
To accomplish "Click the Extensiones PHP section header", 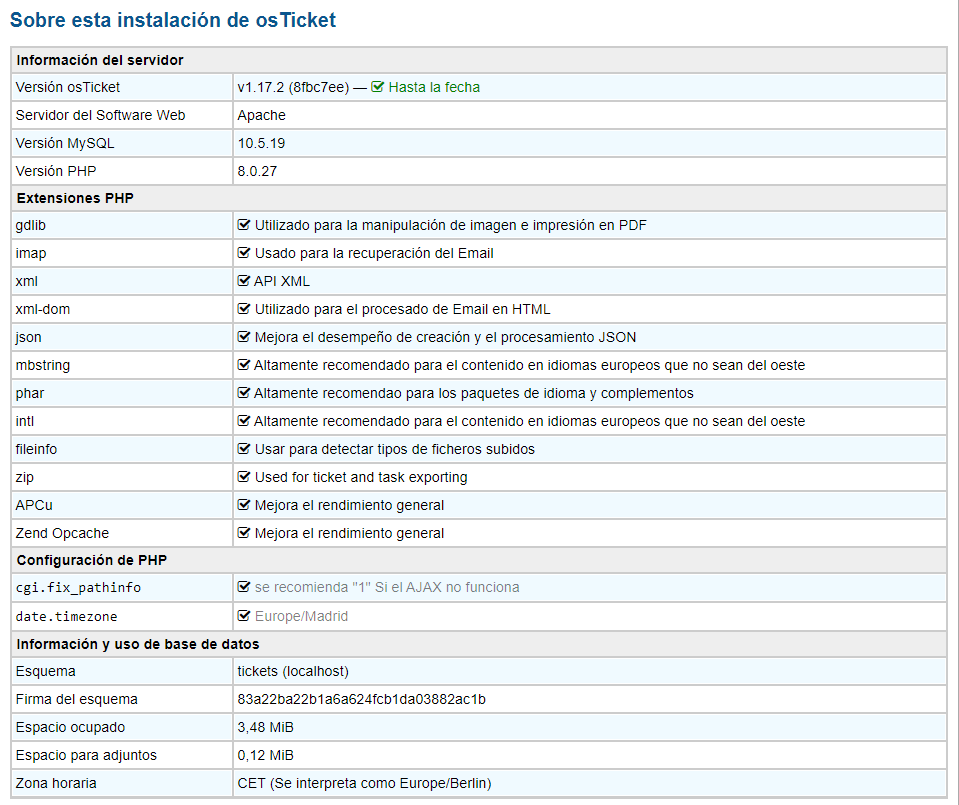I will pyautogui.click(x=75, y=198).
